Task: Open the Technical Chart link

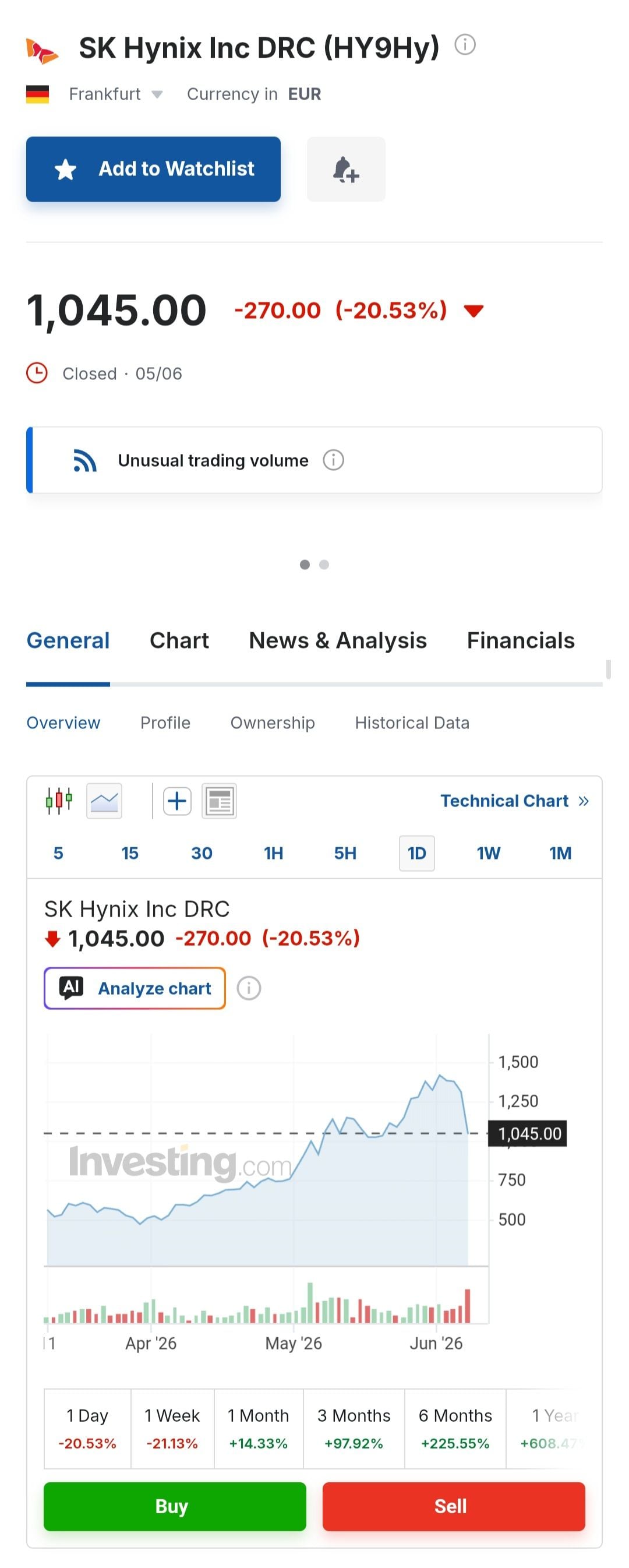Action: coord(515,801)
